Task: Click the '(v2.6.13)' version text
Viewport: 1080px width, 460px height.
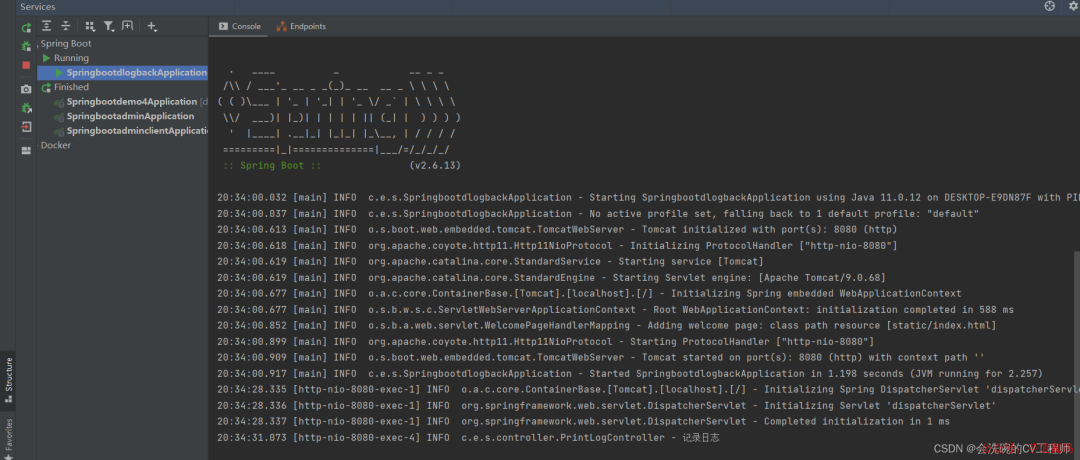Action: click(x=435, y=165)
